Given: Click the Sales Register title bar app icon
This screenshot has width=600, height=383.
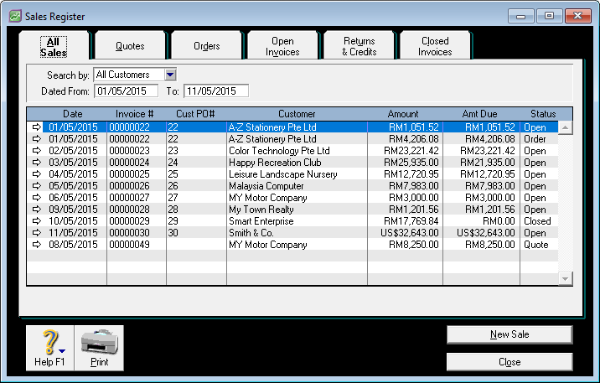Looking at the screenshot, I should tap(15, 16).
